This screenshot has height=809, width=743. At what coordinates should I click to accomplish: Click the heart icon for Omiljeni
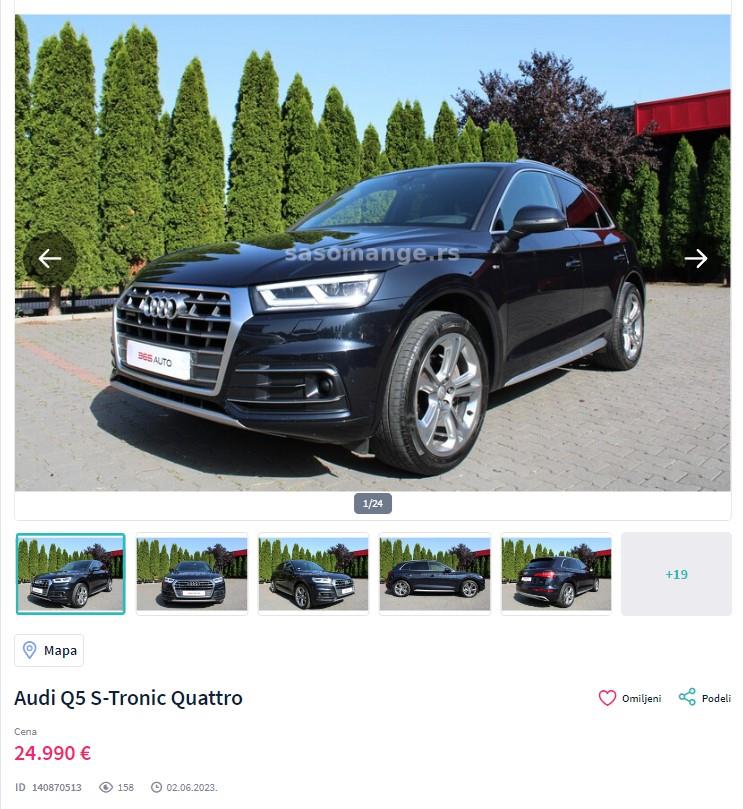pyautogui.click(x=607, y=698)
